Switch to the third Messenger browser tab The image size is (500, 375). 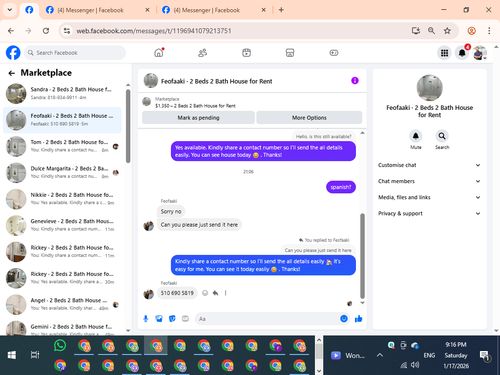pos(214,10)
